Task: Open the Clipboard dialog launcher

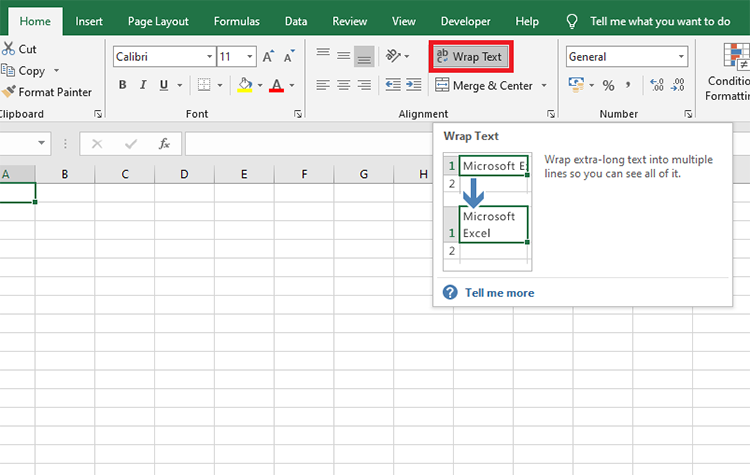Action: [98, 114]
